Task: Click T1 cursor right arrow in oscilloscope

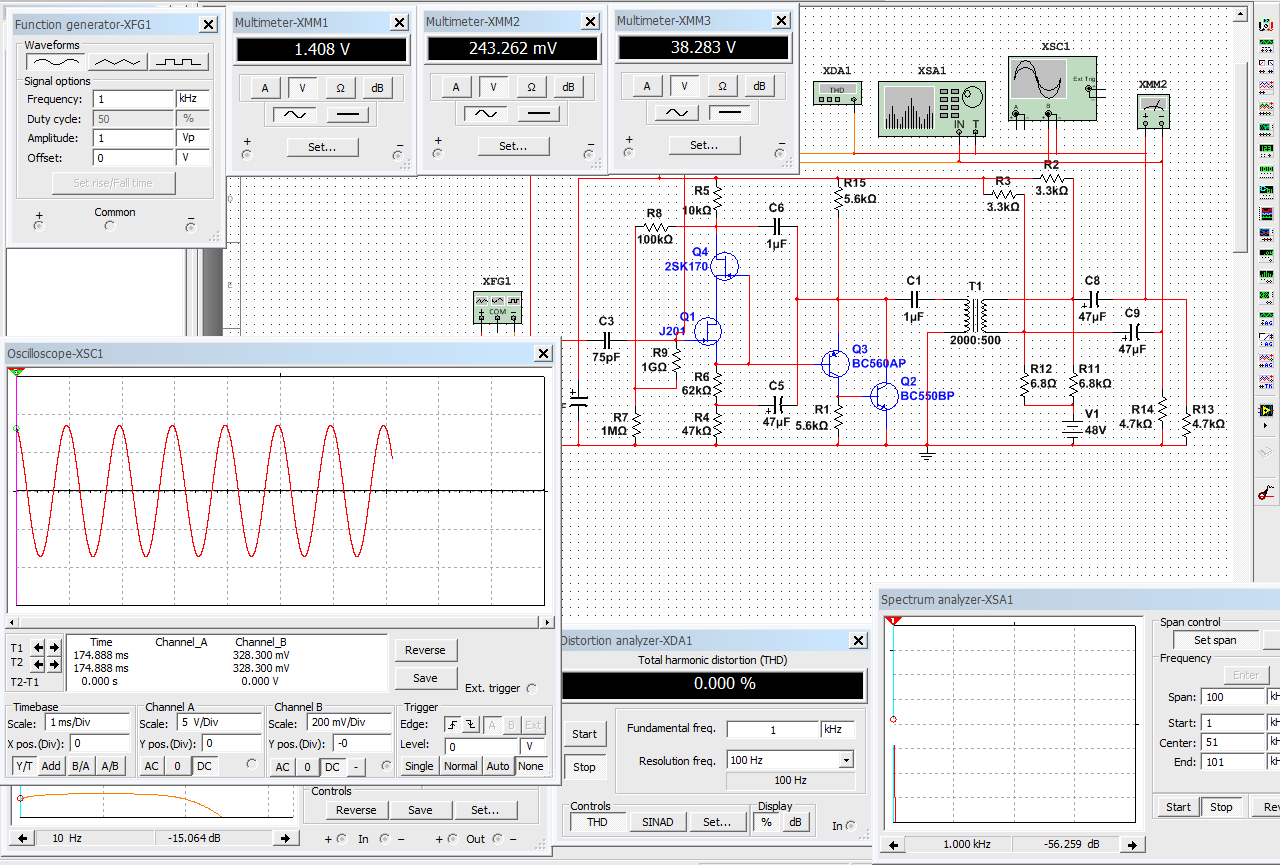Action: tap(54, 647)
